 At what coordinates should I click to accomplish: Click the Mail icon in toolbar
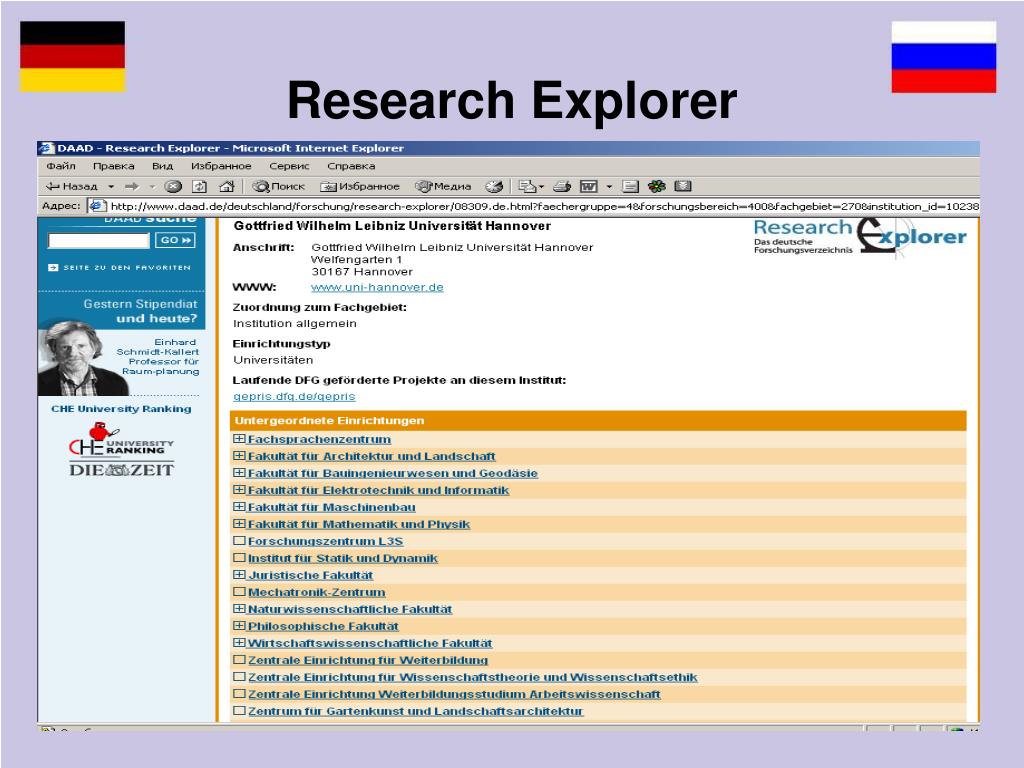coord(526,186)
